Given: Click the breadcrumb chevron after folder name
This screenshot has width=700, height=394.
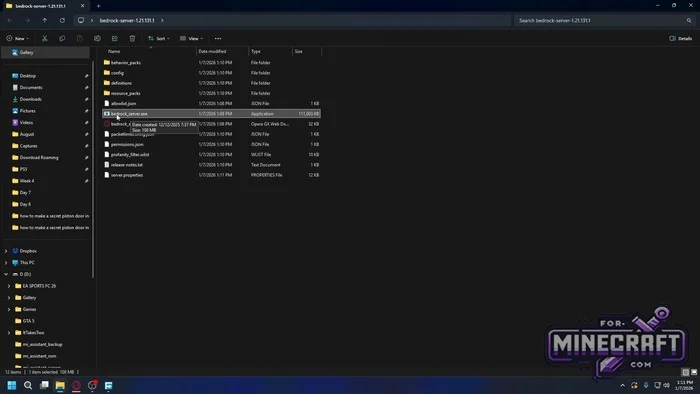Looking at the screenshot, I should (x=162, y=21).
